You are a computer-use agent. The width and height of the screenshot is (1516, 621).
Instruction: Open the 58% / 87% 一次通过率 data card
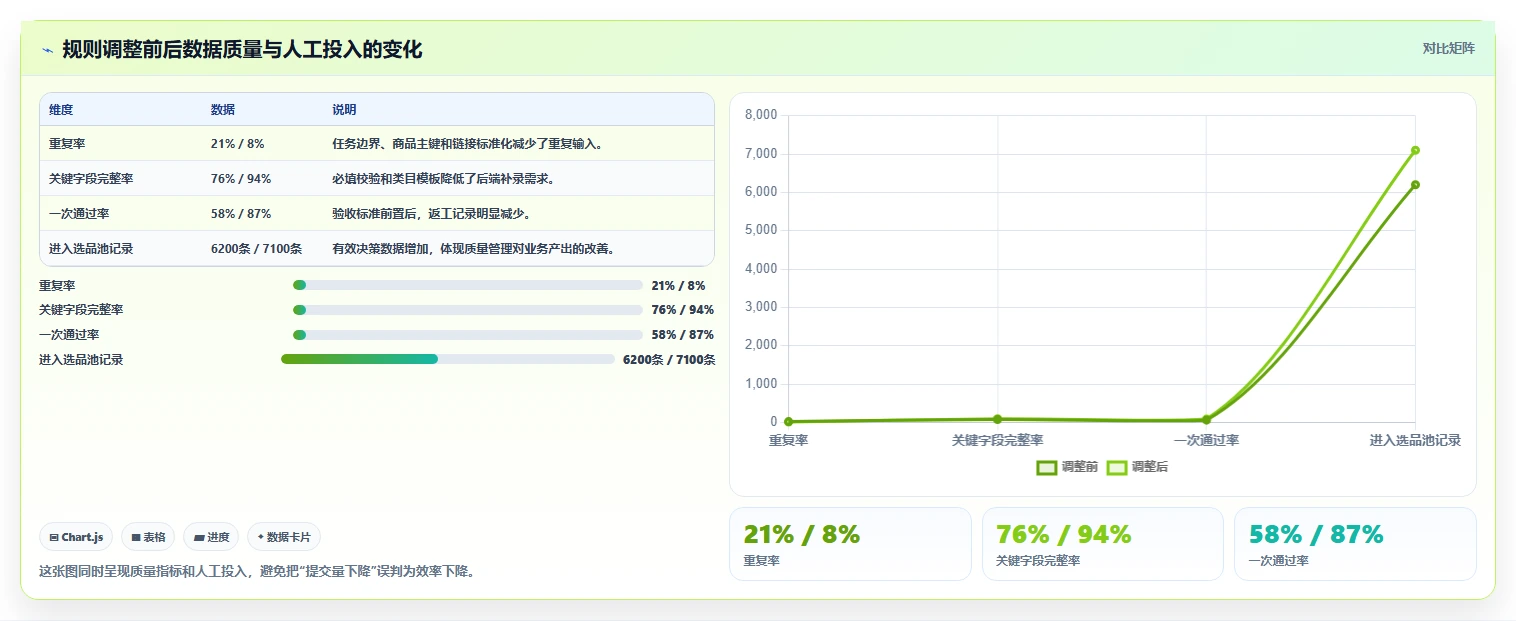tap(1355, 544)
